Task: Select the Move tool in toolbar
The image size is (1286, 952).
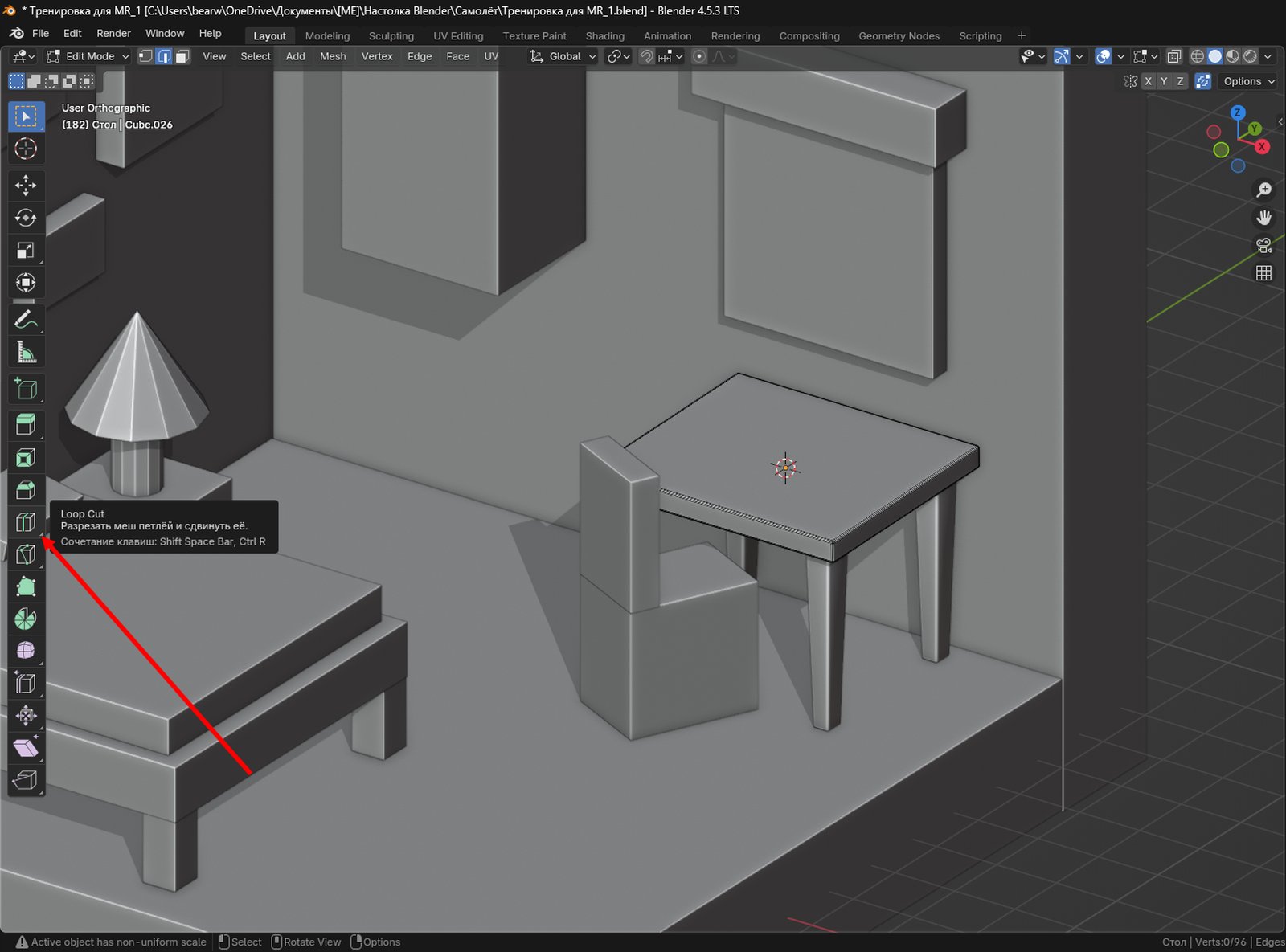Action: [26, 186]
